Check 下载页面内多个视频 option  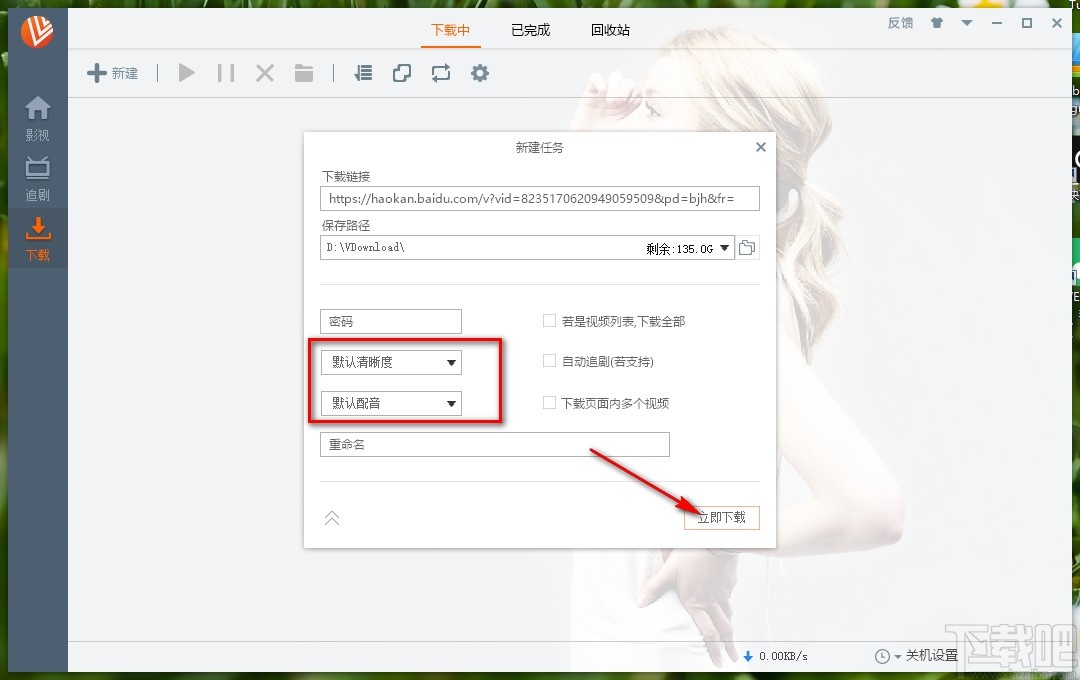(550, 402)
